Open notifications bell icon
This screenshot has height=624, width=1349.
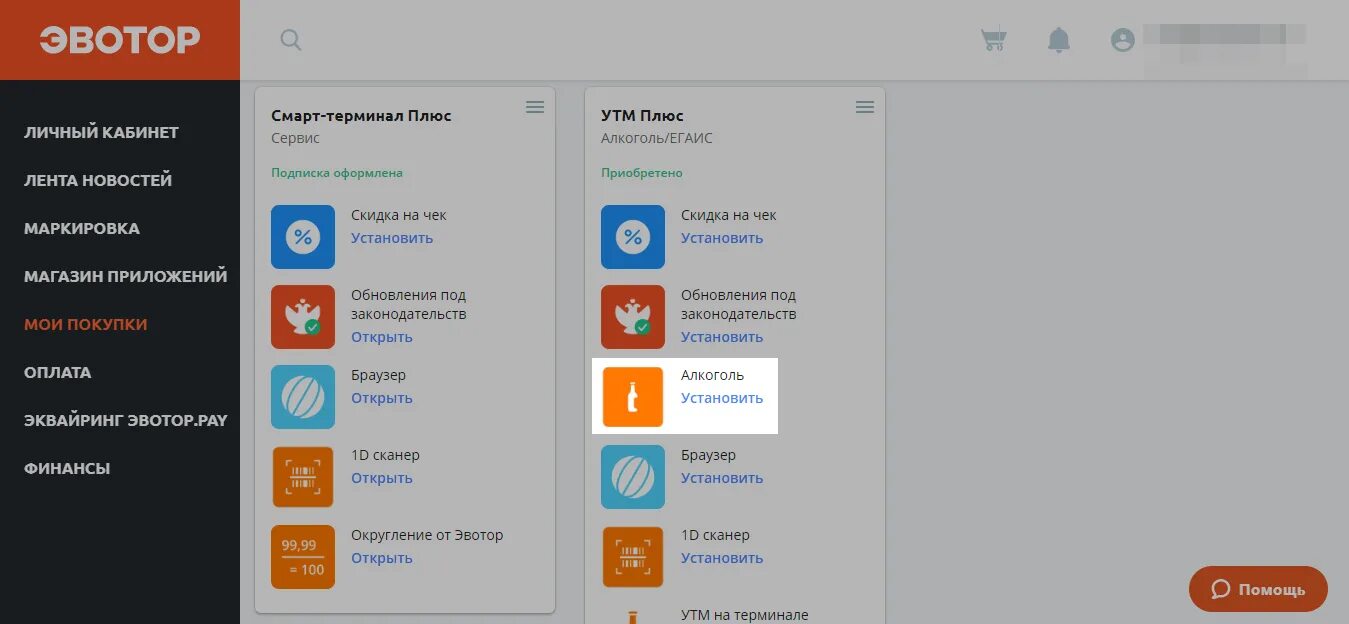(x=1058, y=40)
